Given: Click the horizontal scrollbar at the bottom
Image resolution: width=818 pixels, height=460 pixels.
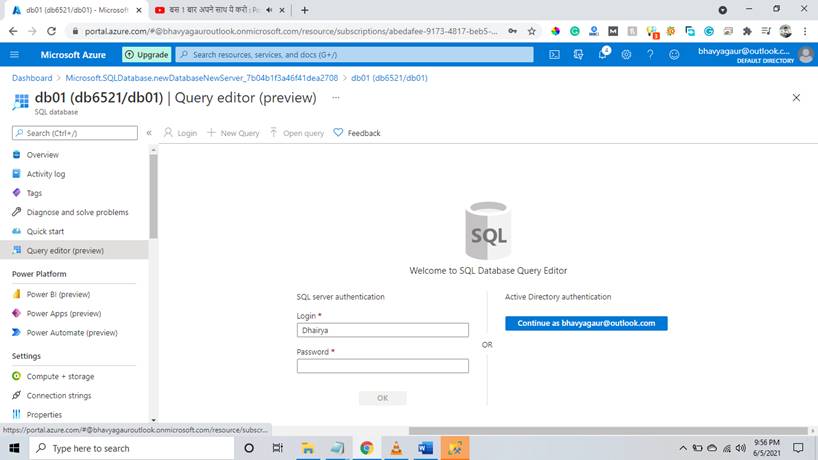Looking at the screenshot, I should (608, 431).
